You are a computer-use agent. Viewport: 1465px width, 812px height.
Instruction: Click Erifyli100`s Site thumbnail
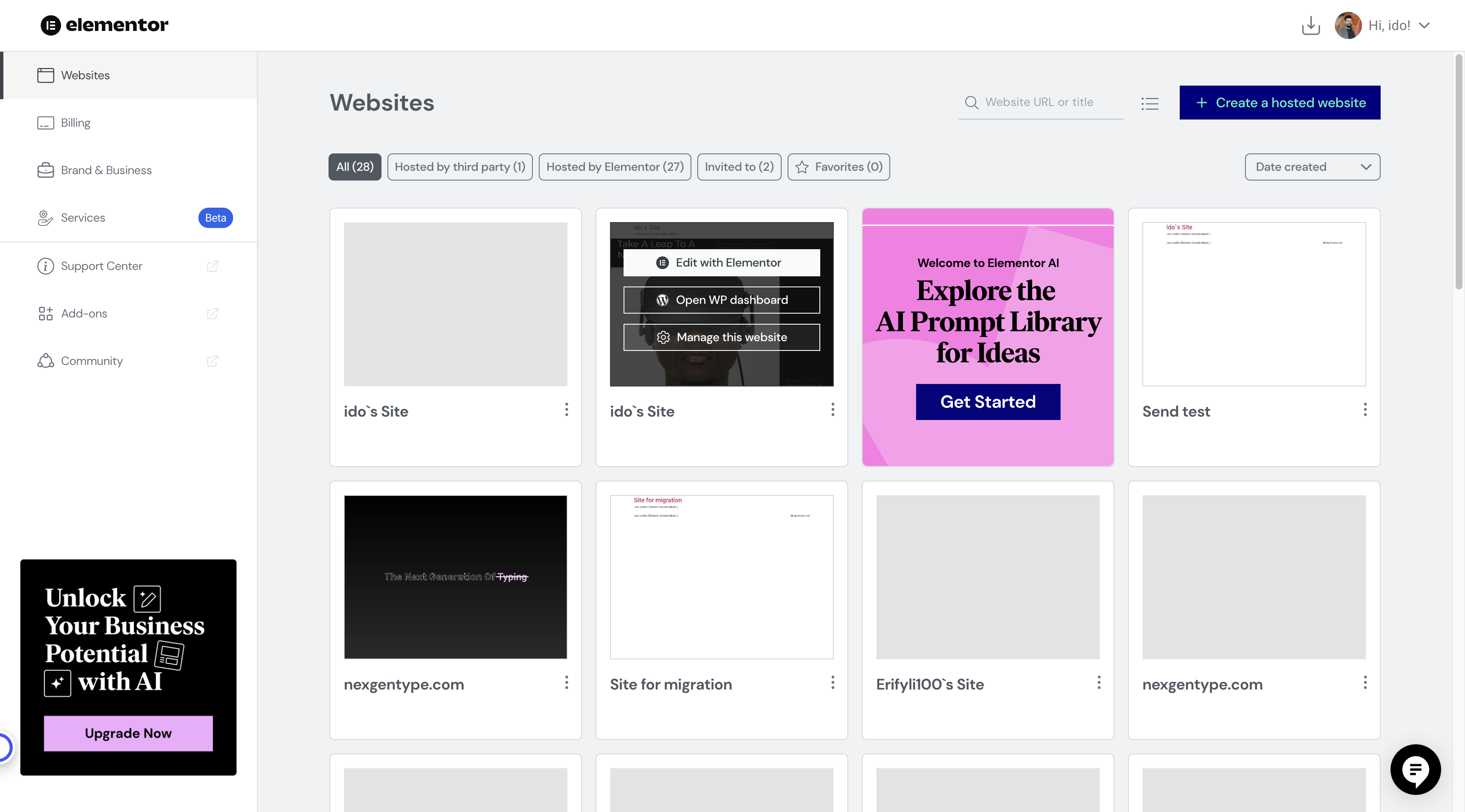click(x=987, y=577)
